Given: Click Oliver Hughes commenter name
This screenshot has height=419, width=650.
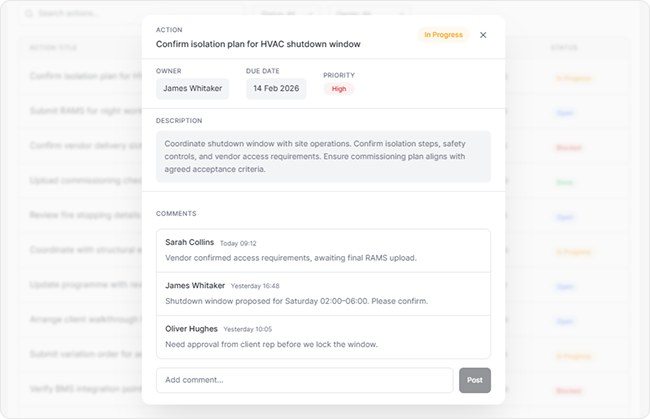Looking at the screenshot, I should (191, 328).
